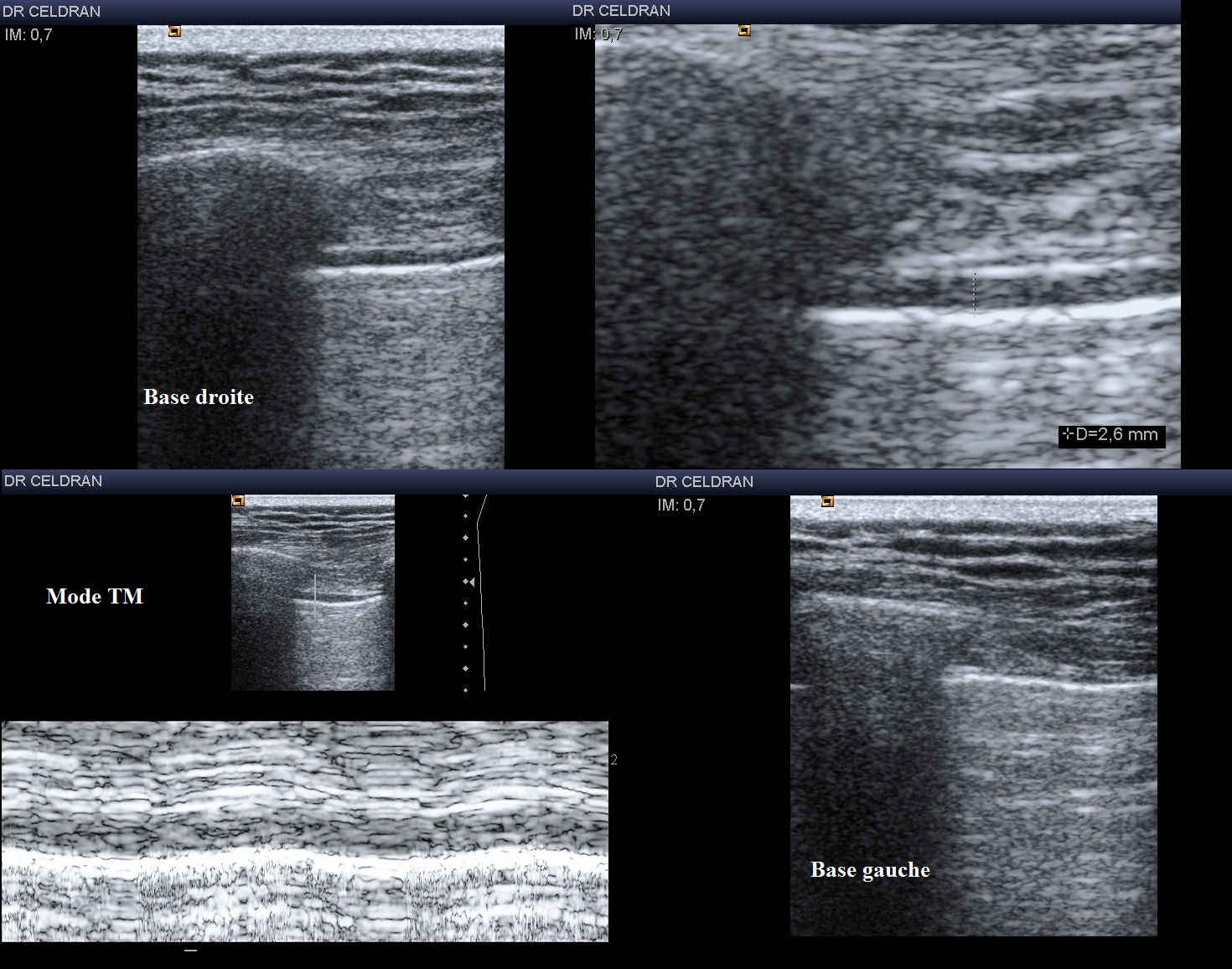Click the 'IM: 0,7' index on Base droite panel
1232x969 pixels.
coord(28,35)
